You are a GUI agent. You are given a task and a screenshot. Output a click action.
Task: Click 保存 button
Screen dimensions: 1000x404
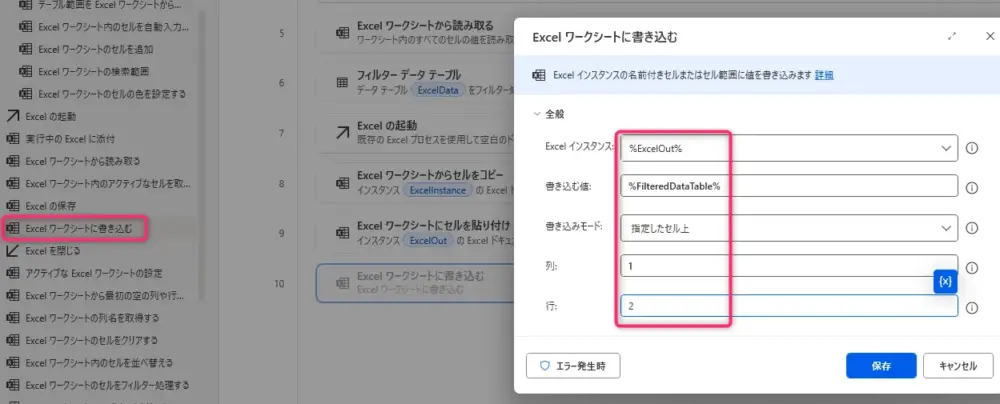(x=880, y=366)
